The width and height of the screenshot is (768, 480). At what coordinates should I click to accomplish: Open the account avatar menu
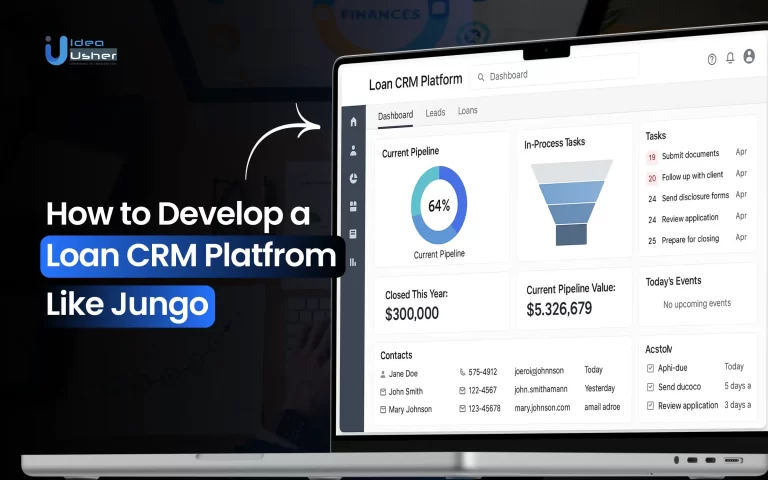click(749, 57)
